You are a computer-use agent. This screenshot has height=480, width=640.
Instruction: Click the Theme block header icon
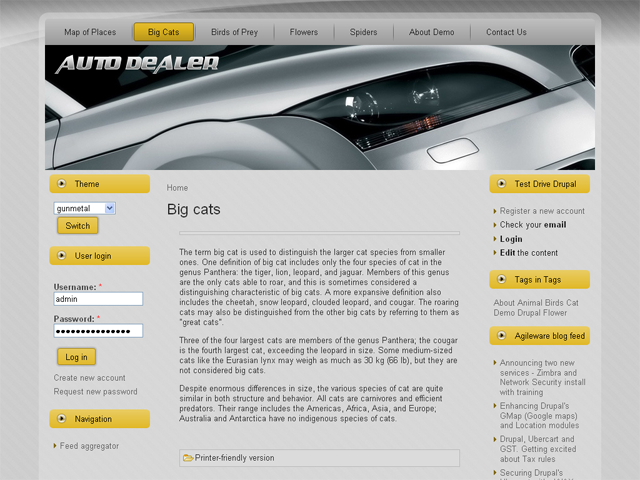62,184
